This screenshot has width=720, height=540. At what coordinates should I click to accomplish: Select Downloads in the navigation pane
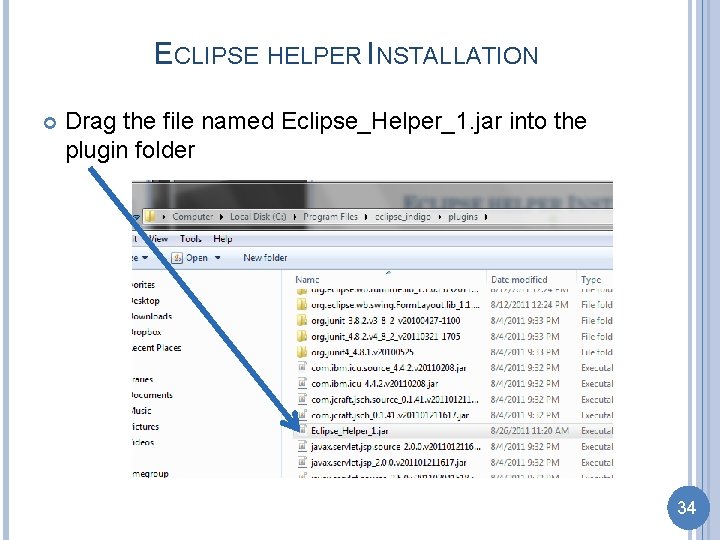tap(152, 316)
